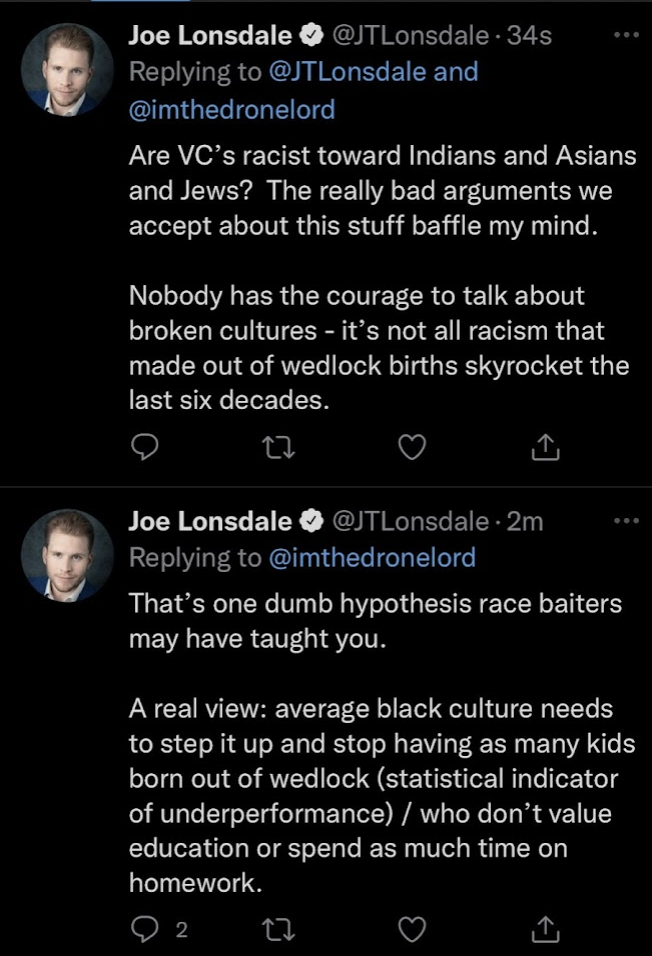652x956 pixels.
Task: Open more options on the 2m tweet
Action: click(626, 521)
